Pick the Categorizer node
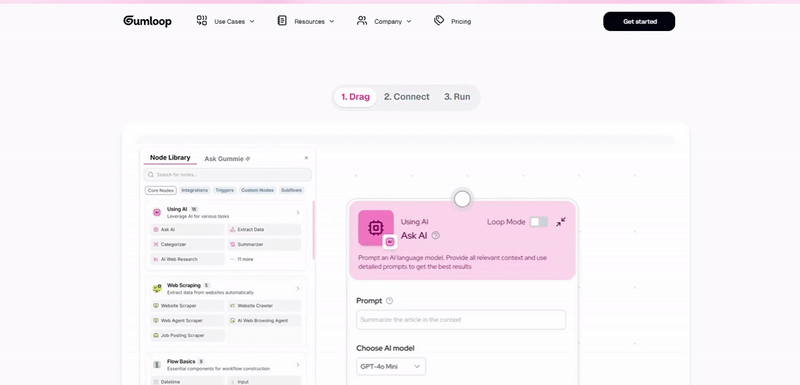This screenshot has width=800, height=385. tap(187, 244)
